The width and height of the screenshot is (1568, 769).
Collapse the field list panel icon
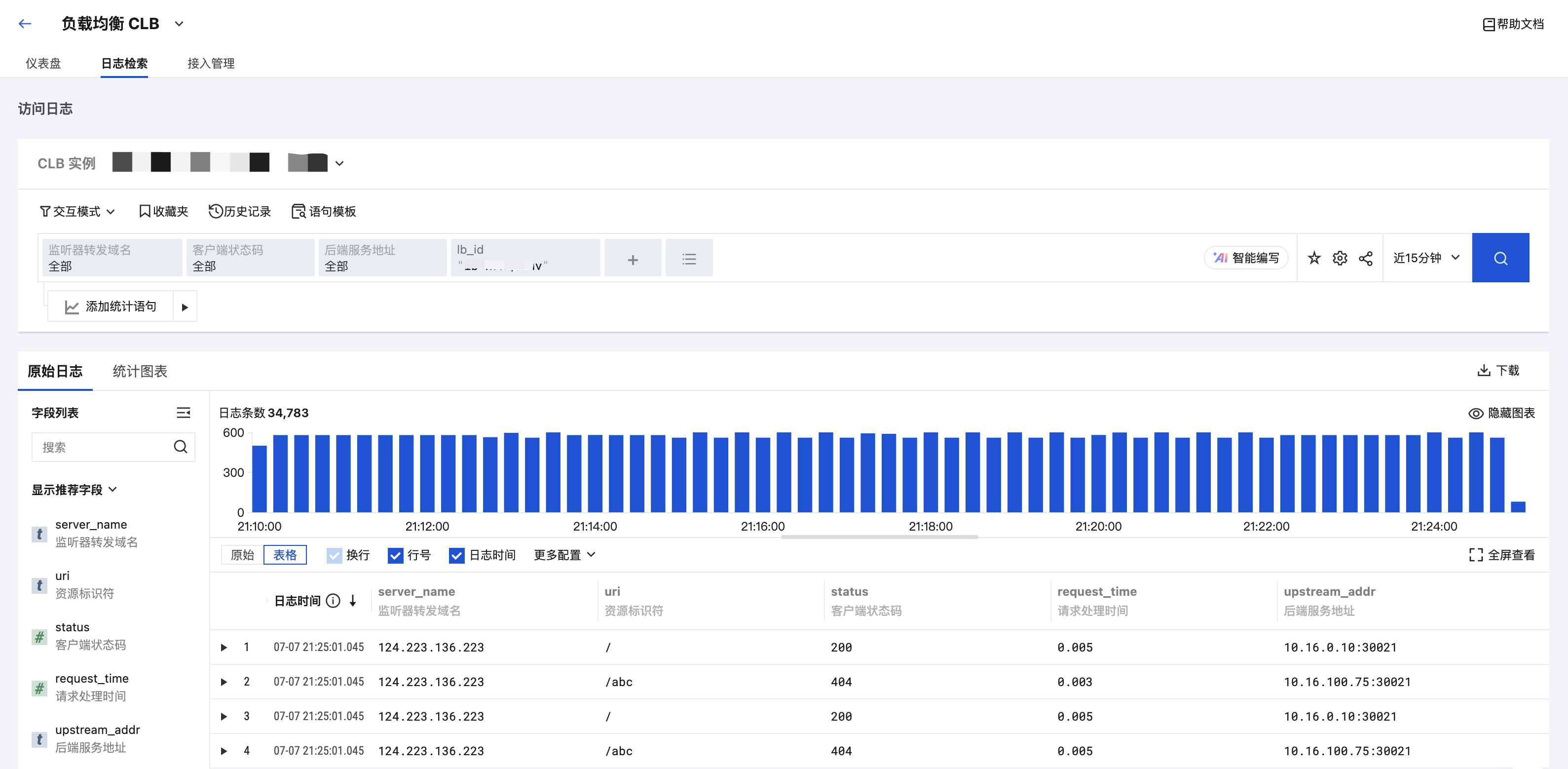coord(183,413)
